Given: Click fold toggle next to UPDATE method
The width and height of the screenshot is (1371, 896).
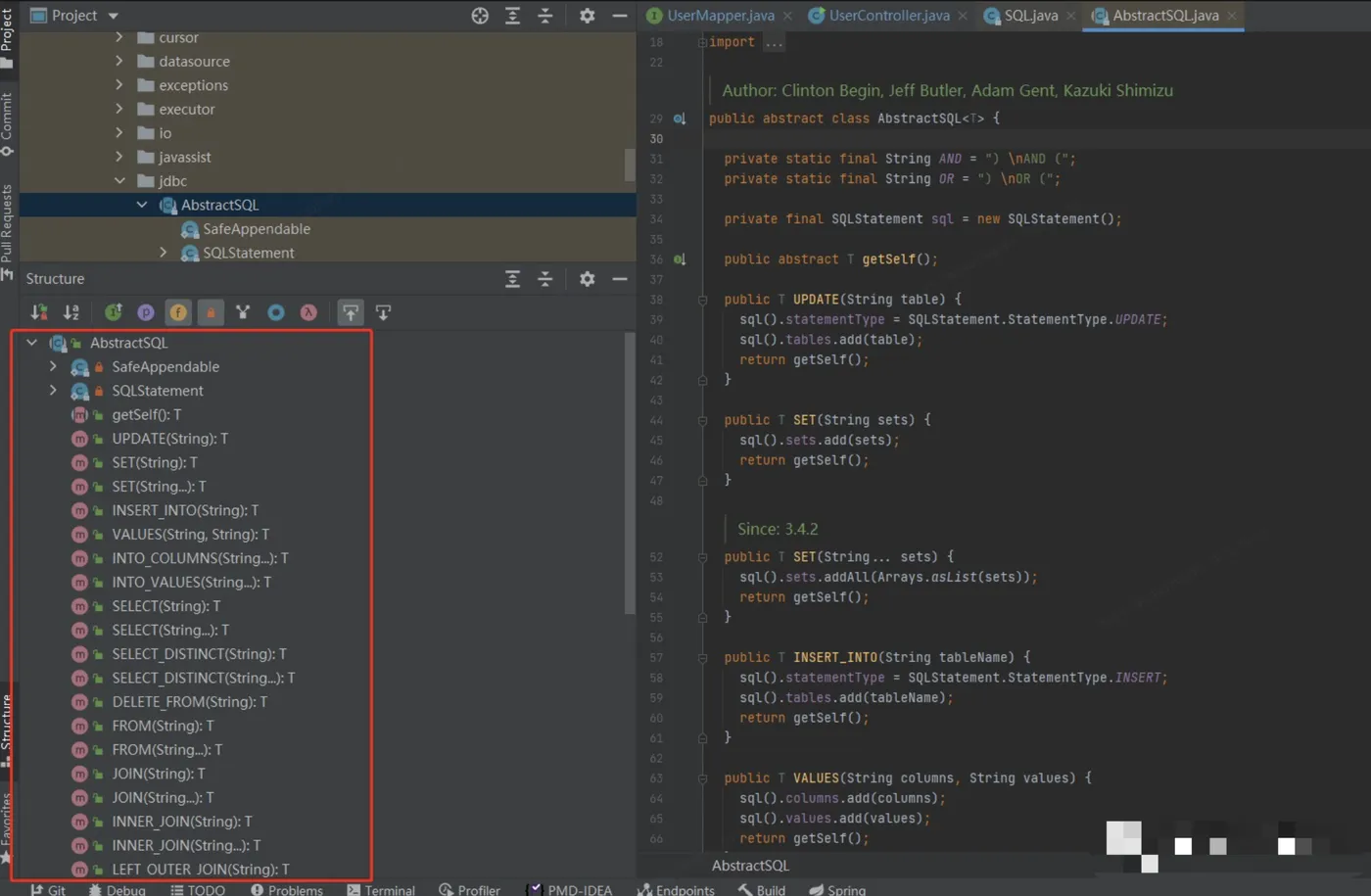Looking at the screenshot, I should click(x=702, y=300).
